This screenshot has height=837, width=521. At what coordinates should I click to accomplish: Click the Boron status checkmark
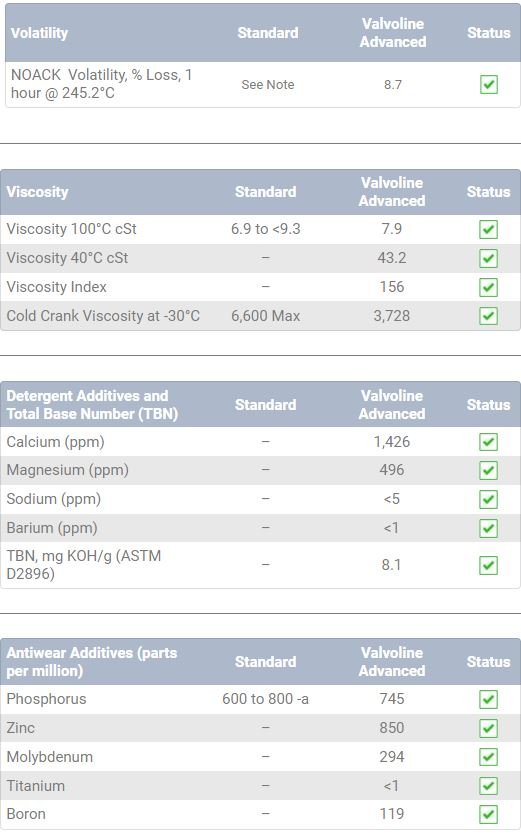(x=488, y=815)
